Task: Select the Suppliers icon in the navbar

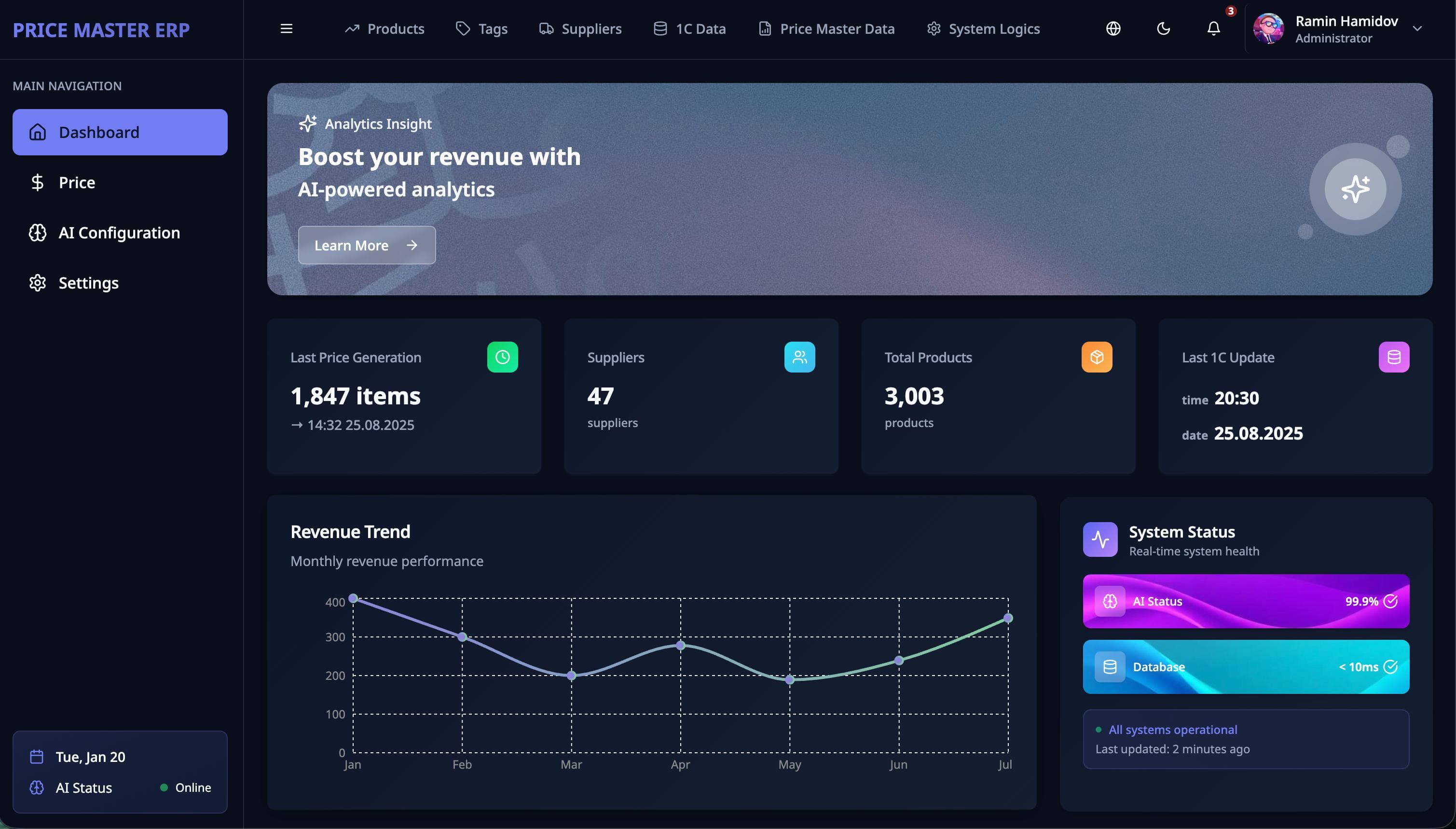Action: 547,28
